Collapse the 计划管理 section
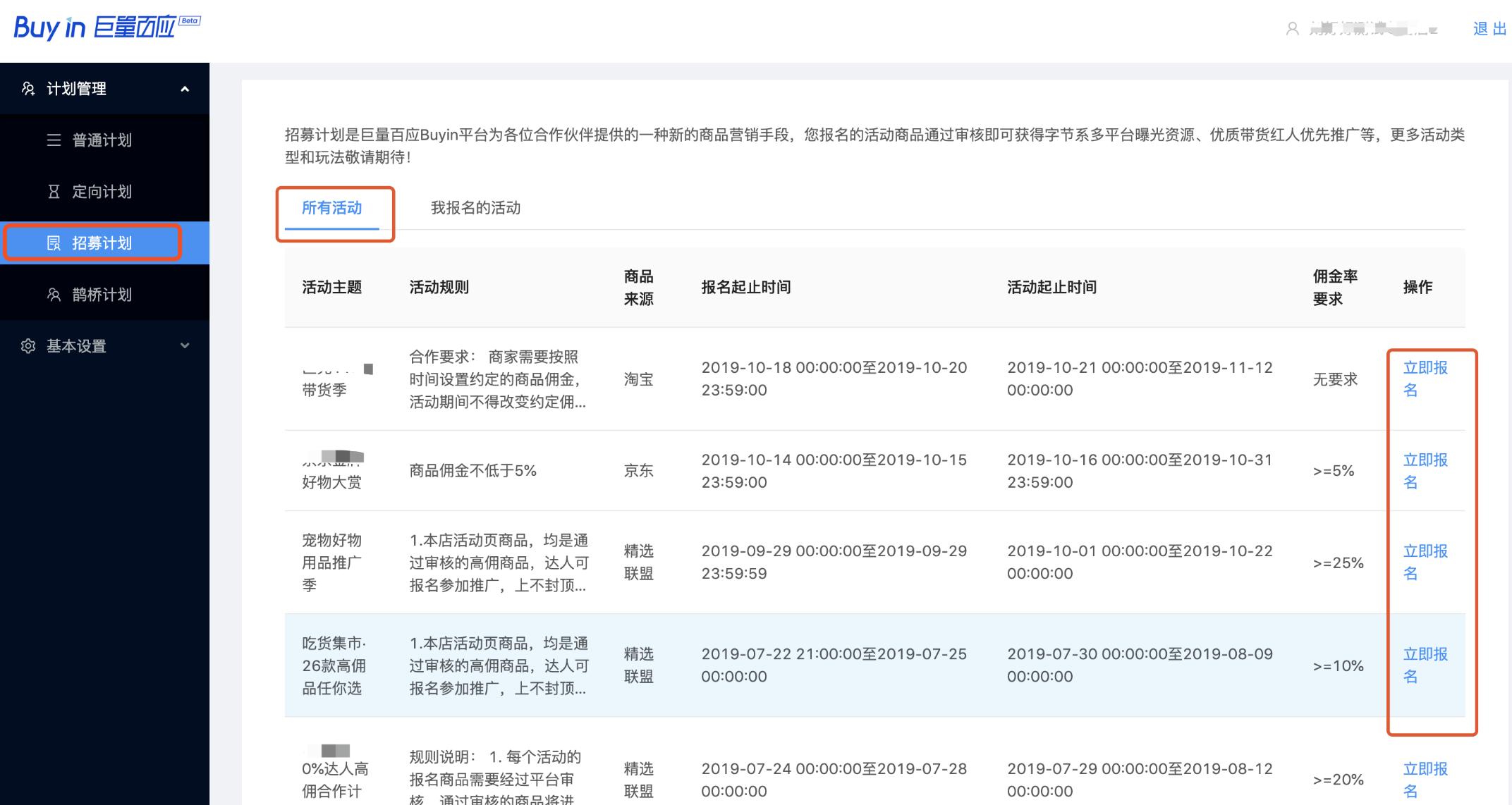Viewport: 1512px width, 805px height. 185,89
